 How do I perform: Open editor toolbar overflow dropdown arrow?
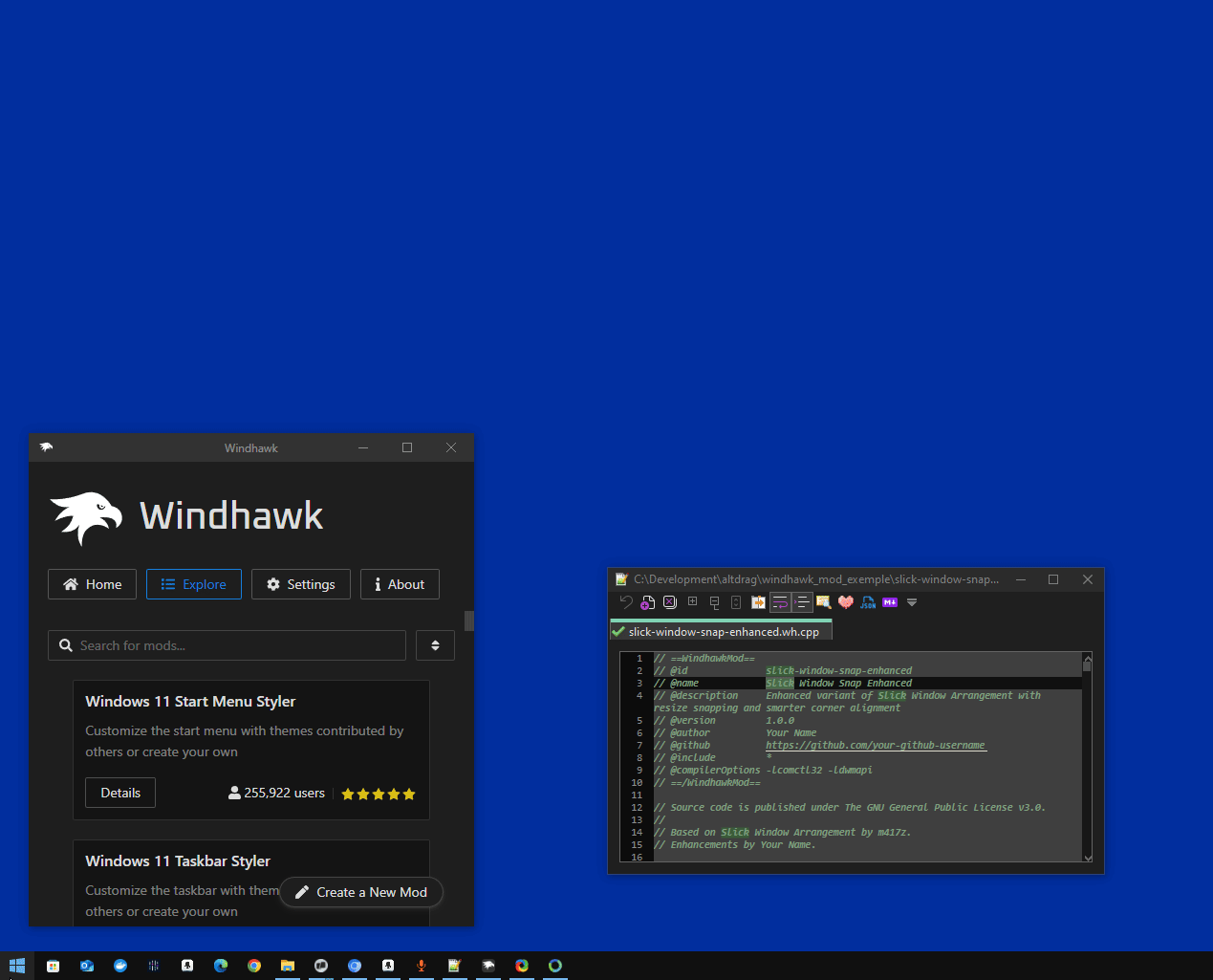[912, 602]
